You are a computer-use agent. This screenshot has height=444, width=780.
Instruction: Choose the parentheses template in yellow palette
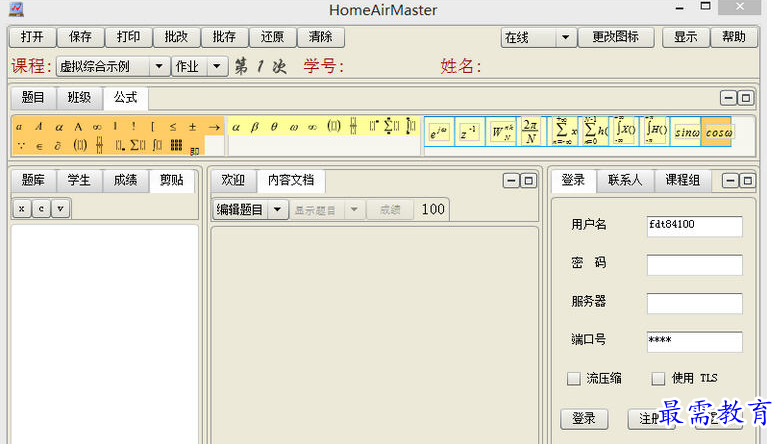point(334,126)
